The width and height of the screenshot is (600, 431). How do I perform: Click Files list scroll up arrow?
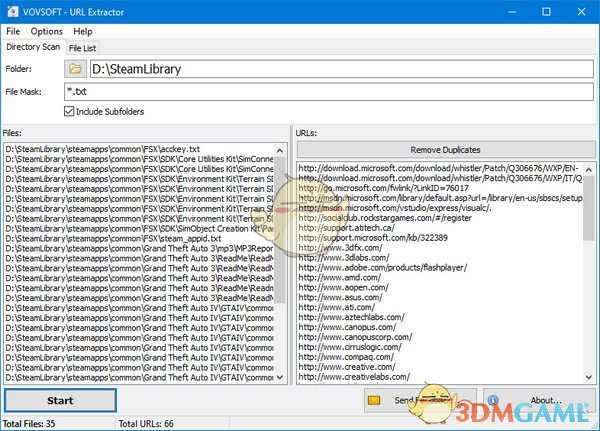pyautogui.click(x=280, y=150)
